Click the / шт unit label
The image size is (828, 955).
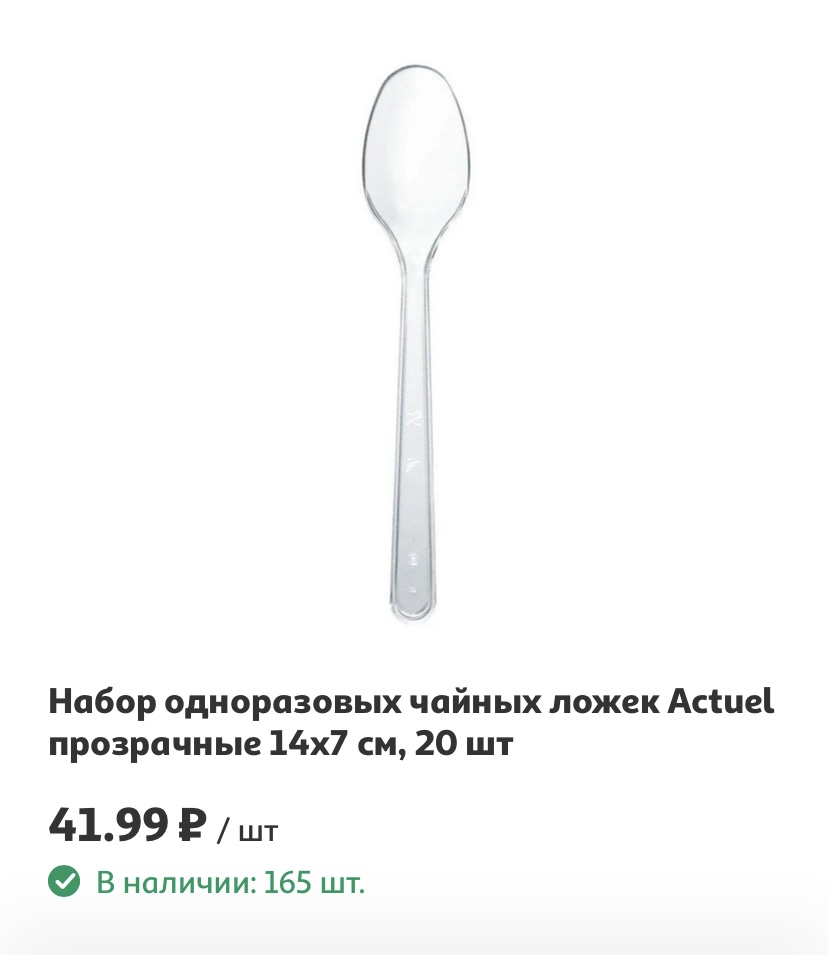(x=248, y=831)
